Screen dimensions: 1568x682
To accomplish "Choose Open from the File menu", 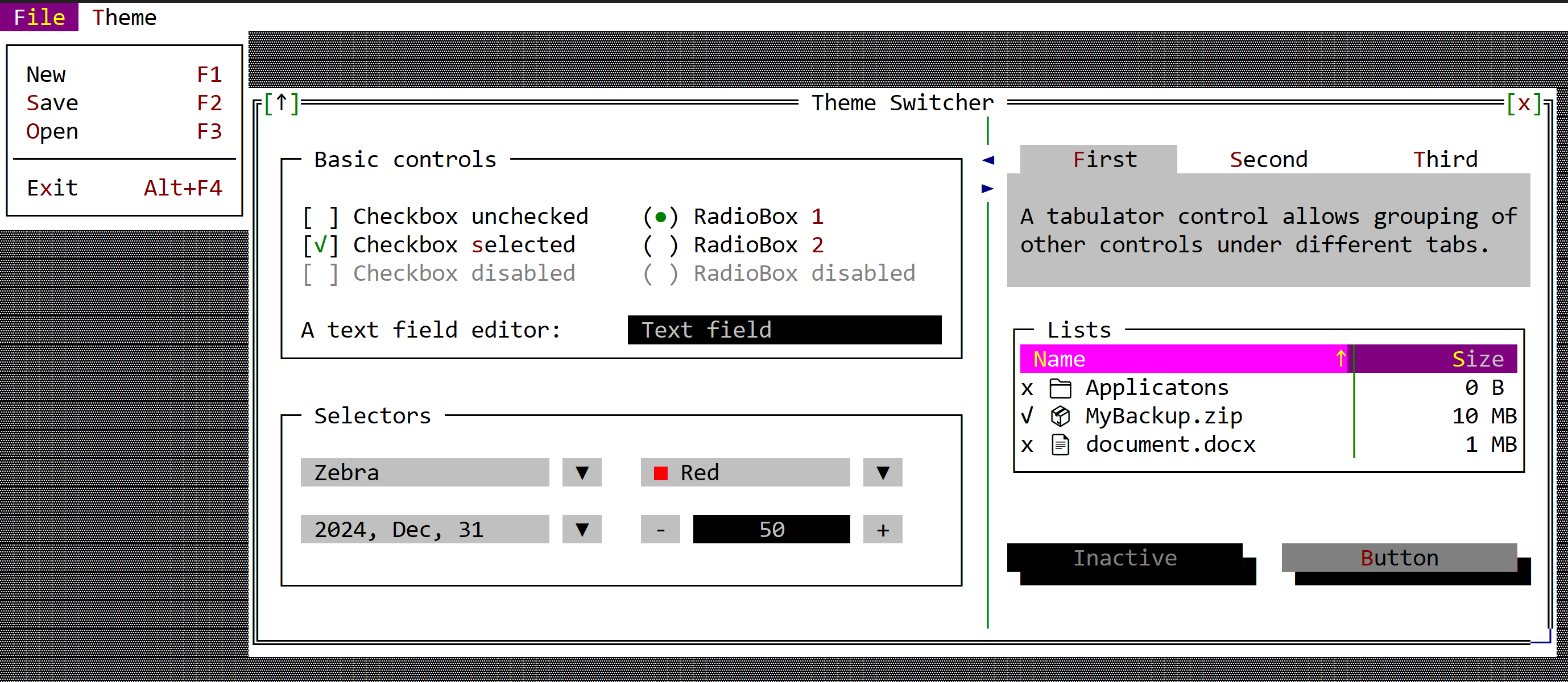I will pyautogui.click(x=124, y=131).
